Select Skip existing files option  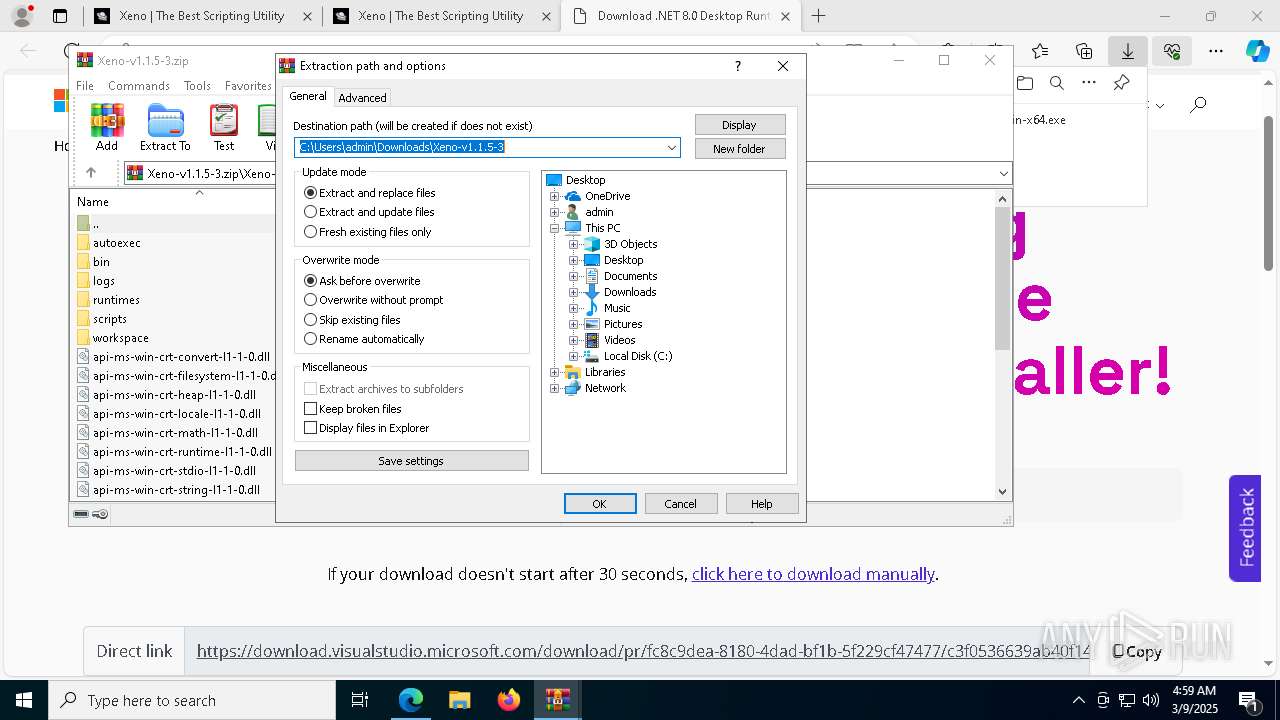[352, 320]
